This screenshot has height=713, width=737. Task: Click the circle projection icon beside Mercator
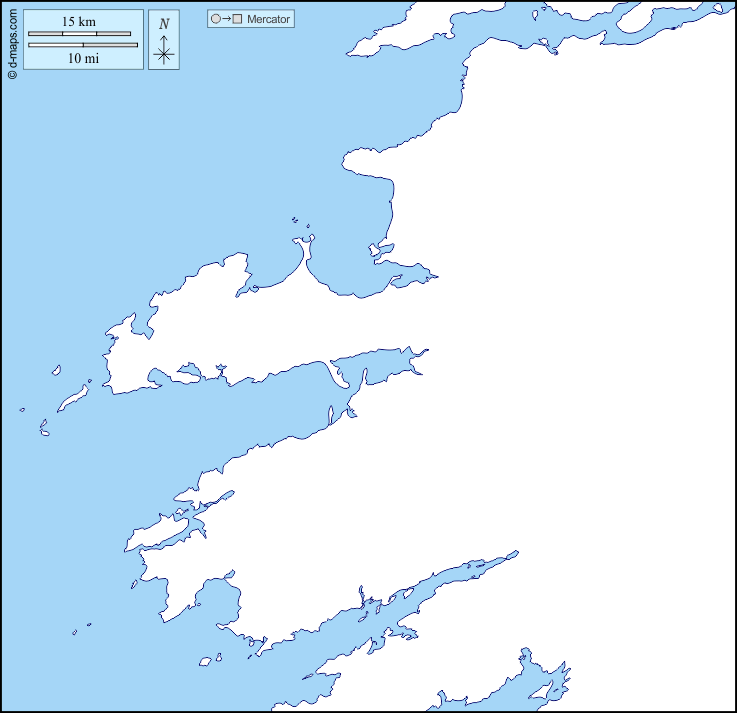pos(215,19)
